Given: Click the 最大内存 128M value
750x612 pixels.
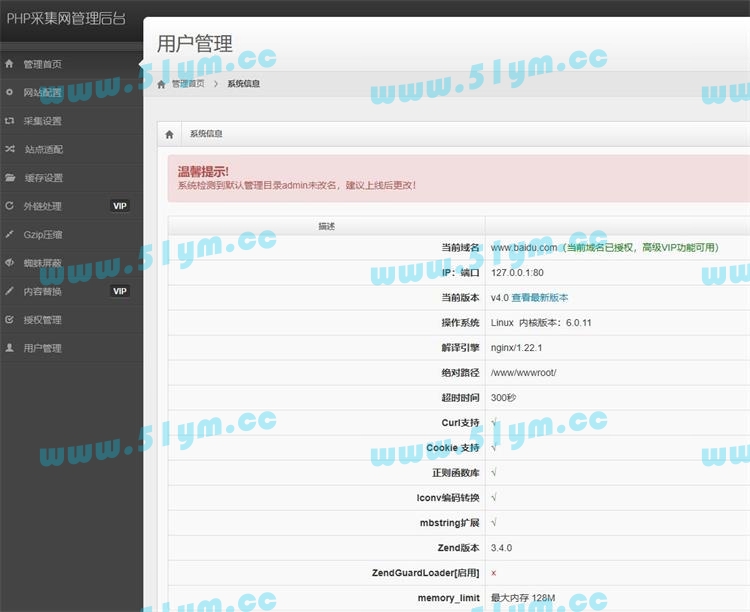Looking at the screenshot, I should 523,598.
